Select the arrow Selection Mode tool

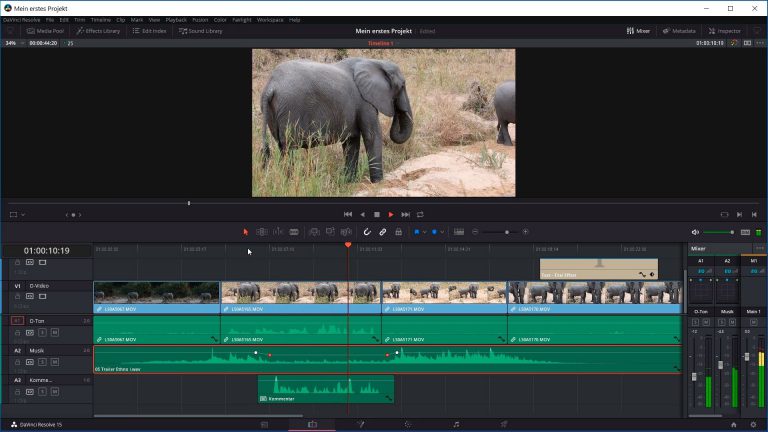pos(245,232)
